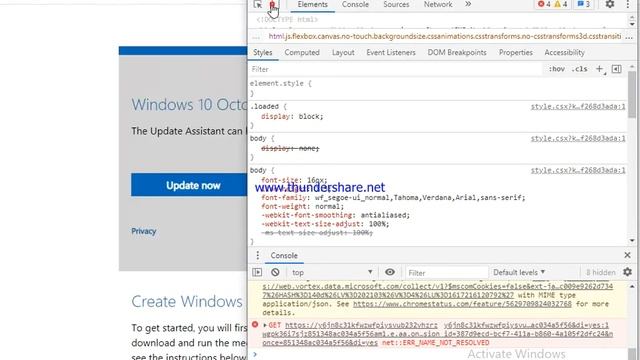640x360 pixels.
Task: Select the Styles pane tab
Action: click(262, 53)
